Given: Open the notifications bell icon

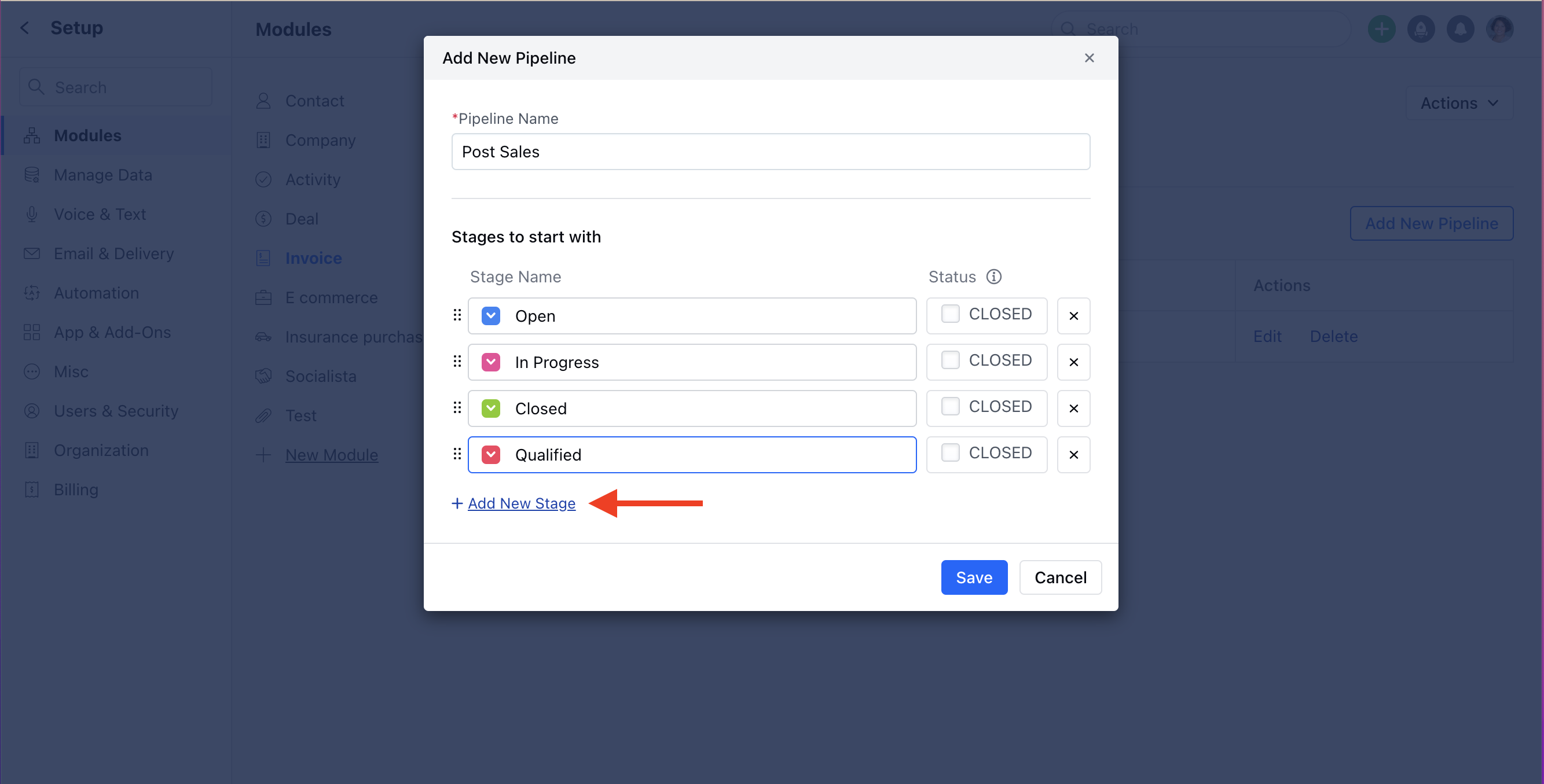Looking at the screenshot, I should click(1460, 28).
